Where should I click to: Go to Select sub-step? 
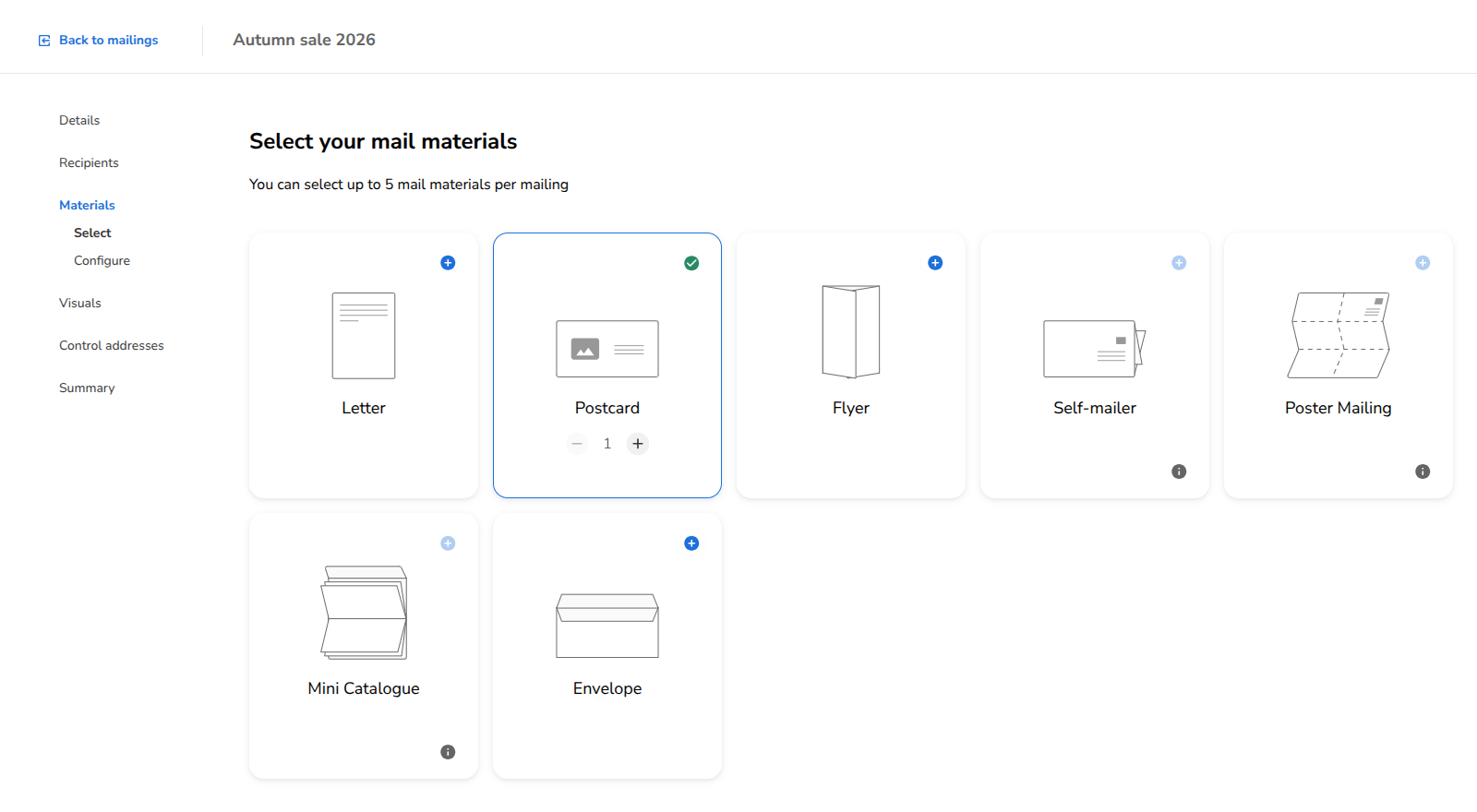tap(92, 233)
